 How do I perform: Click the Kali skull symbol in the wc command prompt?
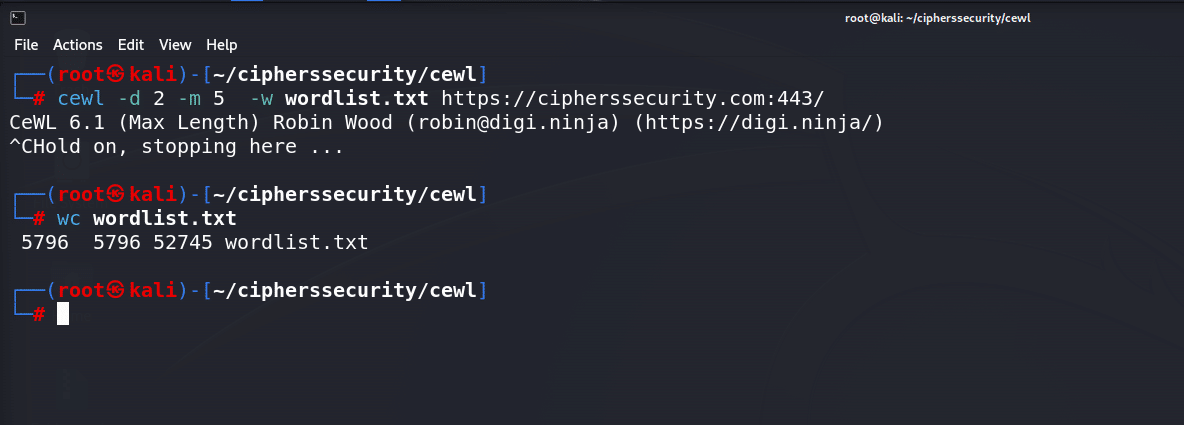click(115, 194)
